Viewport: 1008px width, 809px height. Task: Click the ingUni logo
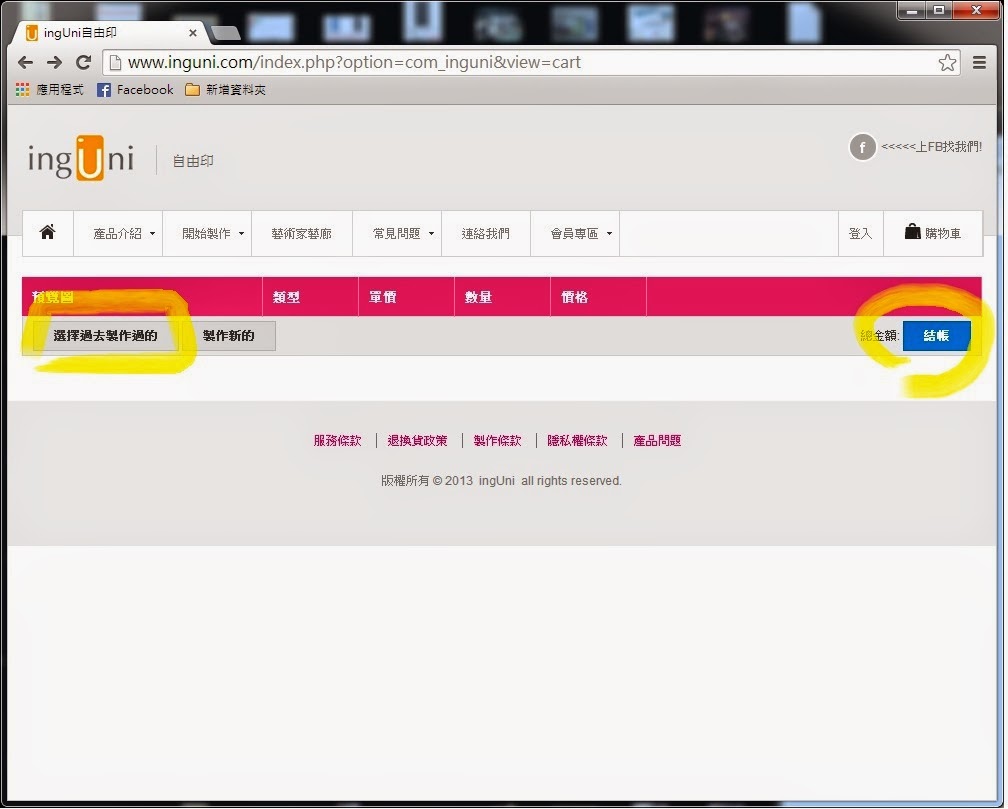pos(80,158)
